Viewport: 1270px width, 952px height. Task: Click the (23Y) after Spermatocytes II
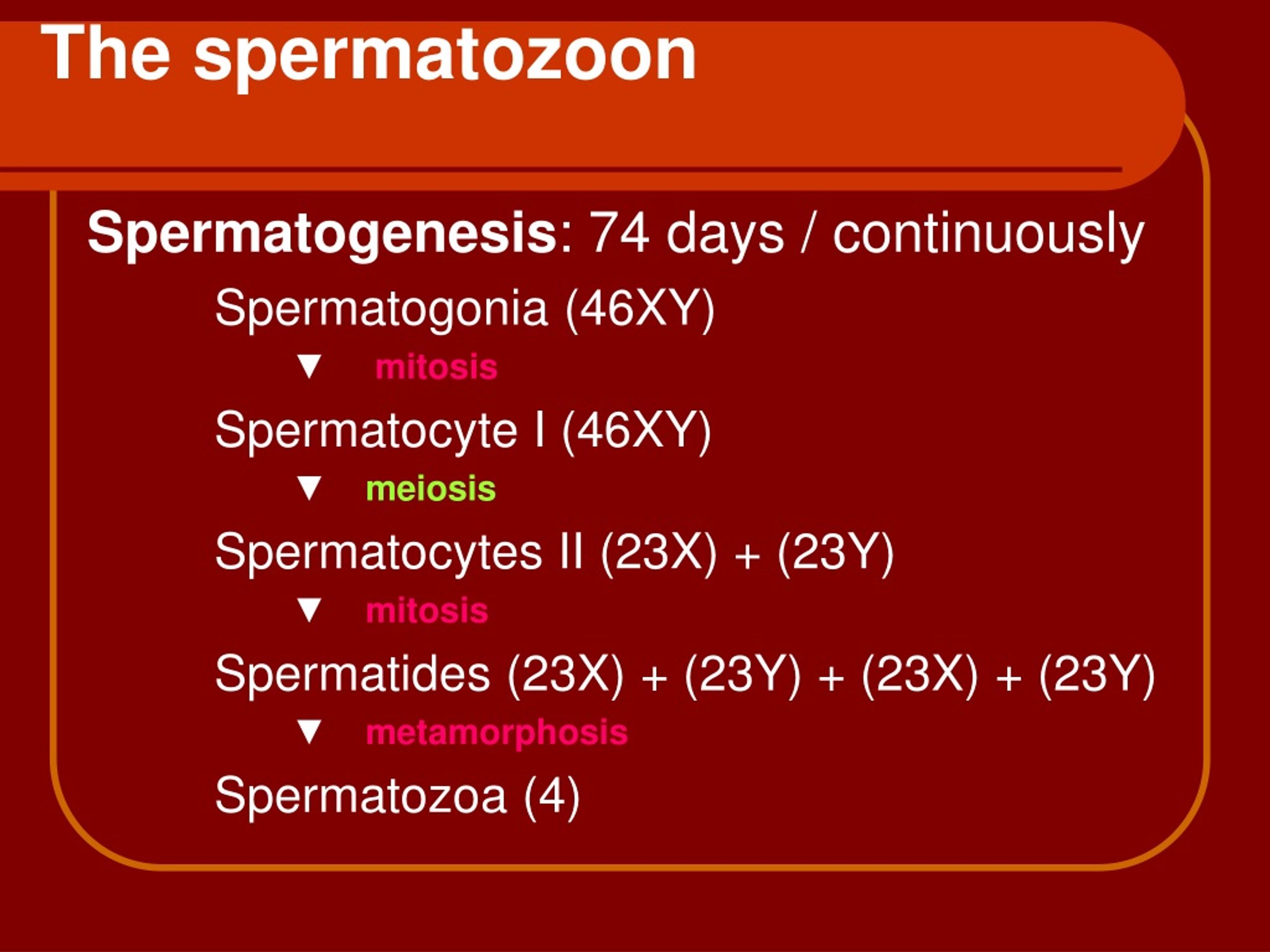tap(835, 552)
